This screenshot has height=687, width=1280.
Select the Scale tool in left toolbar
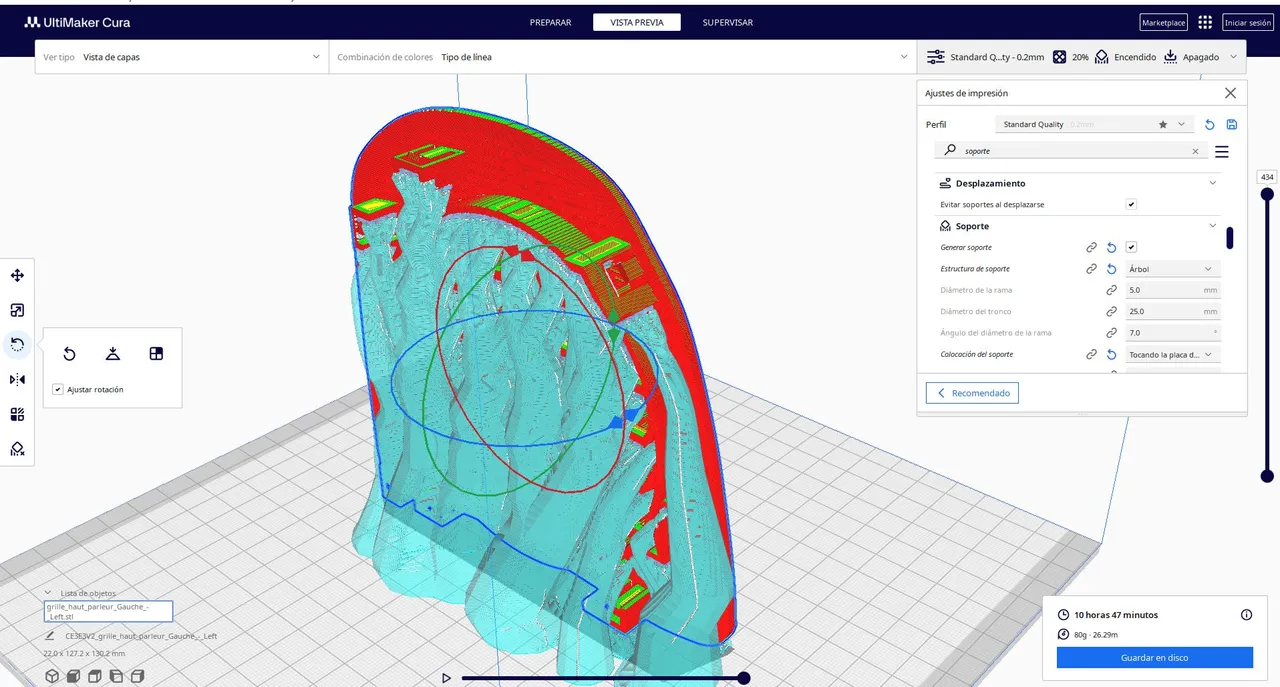[x=17, y=310]
